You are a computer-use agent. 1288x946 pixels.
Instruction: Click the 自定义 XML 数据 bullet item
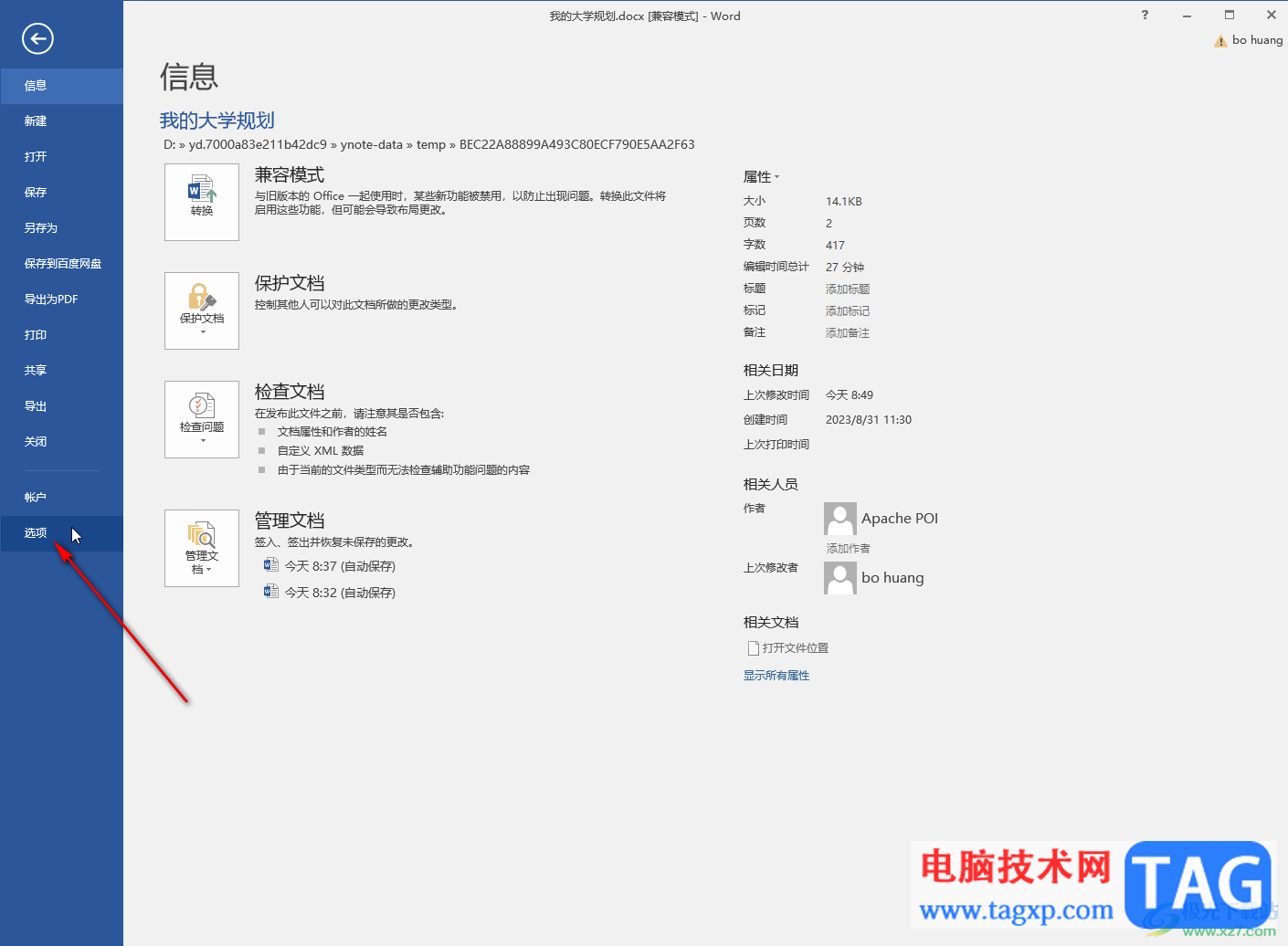click(x=321, y=451)
